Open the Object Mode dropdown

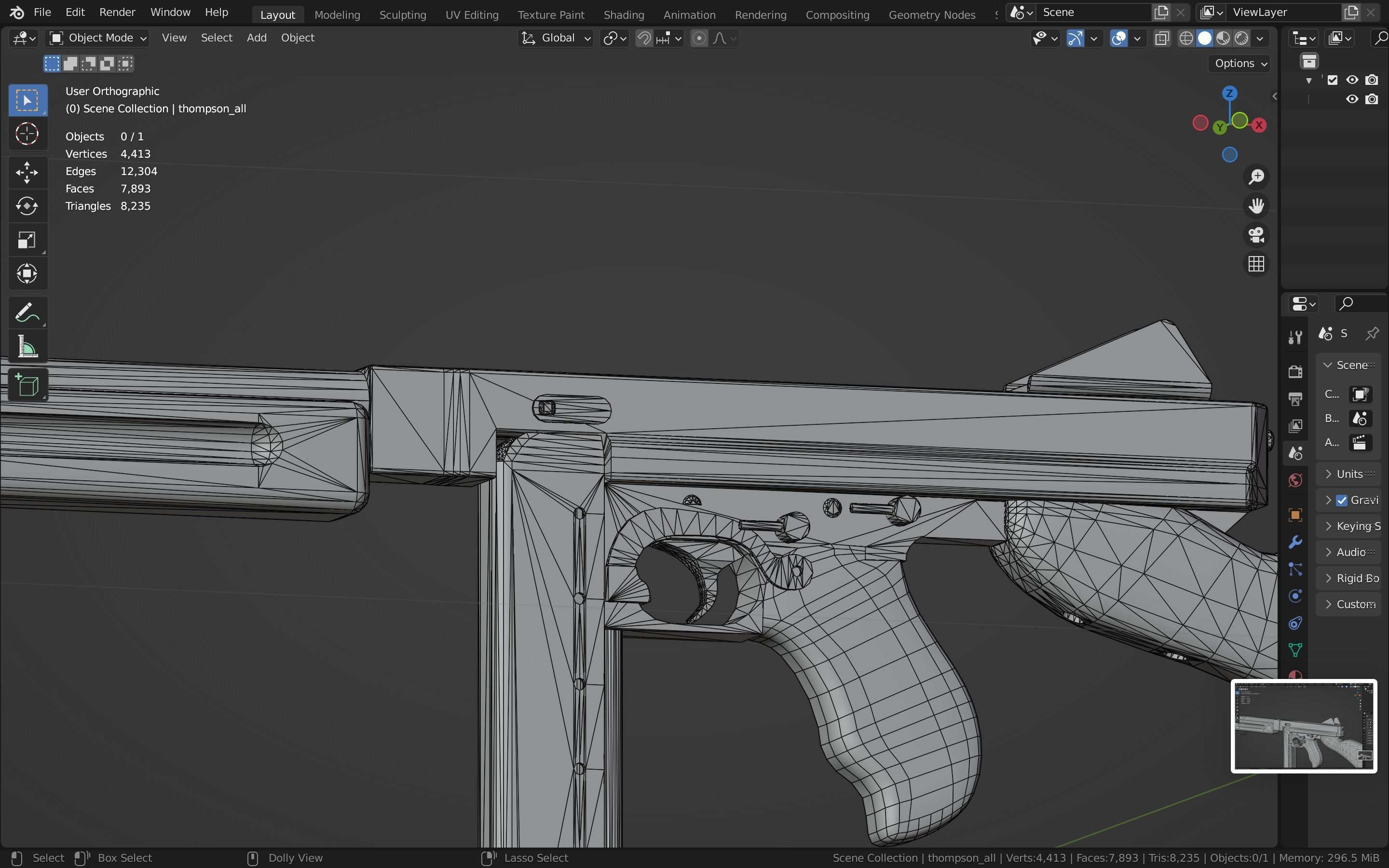[98, 38]
